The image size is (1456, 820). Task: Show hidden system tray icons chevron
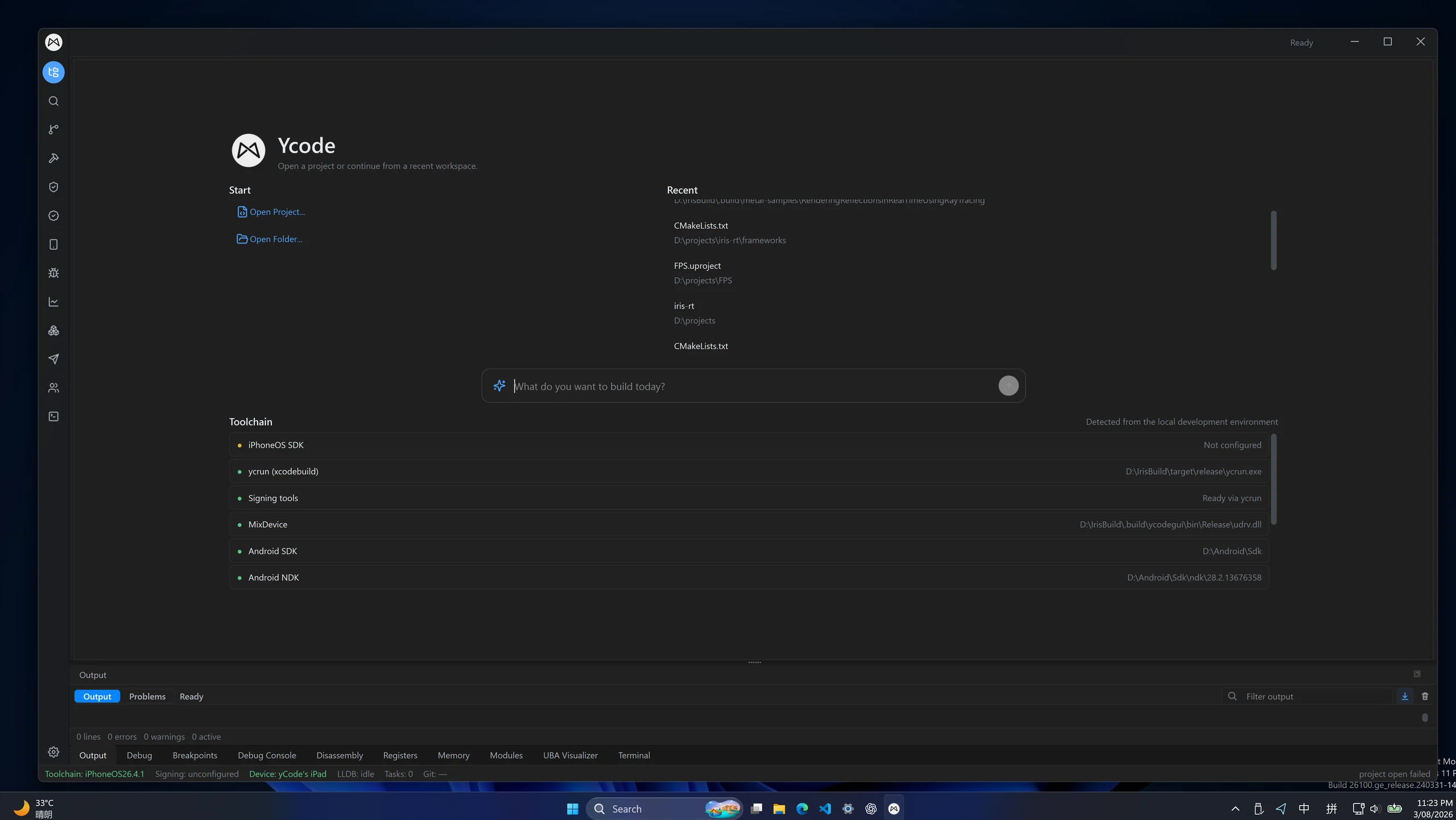click(x=1235, y=809)
